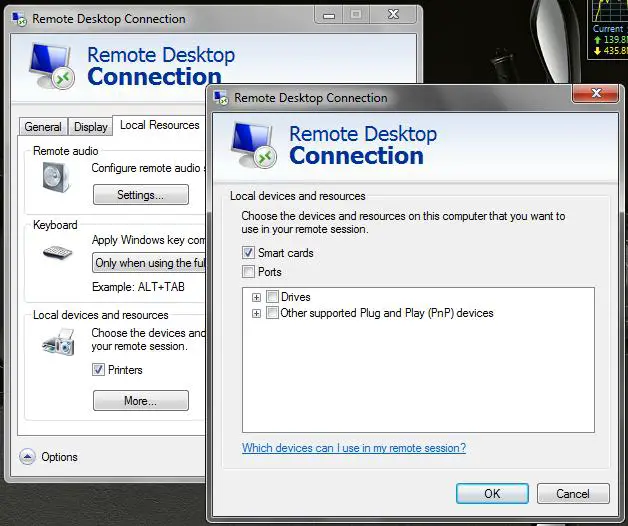Viewport: 628px width, 526px height.
Task: Minimize the back Remote Desktop Connection window
Action: click(329, 15)
